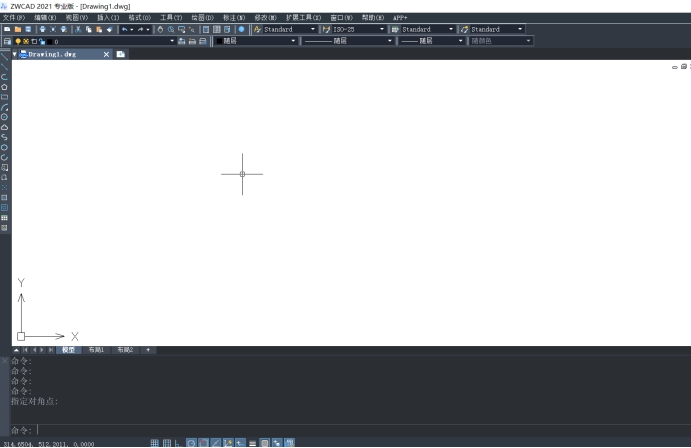
Task: Open the 工具(T) menu
Action: click(x=171, y=18)
